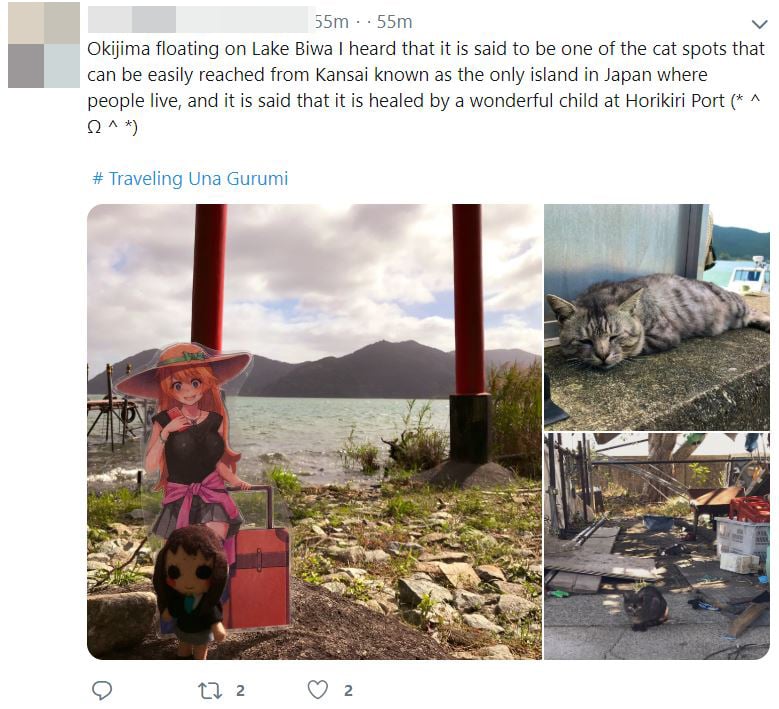
Task: Click the mountain across the lake
Action: 348,370
